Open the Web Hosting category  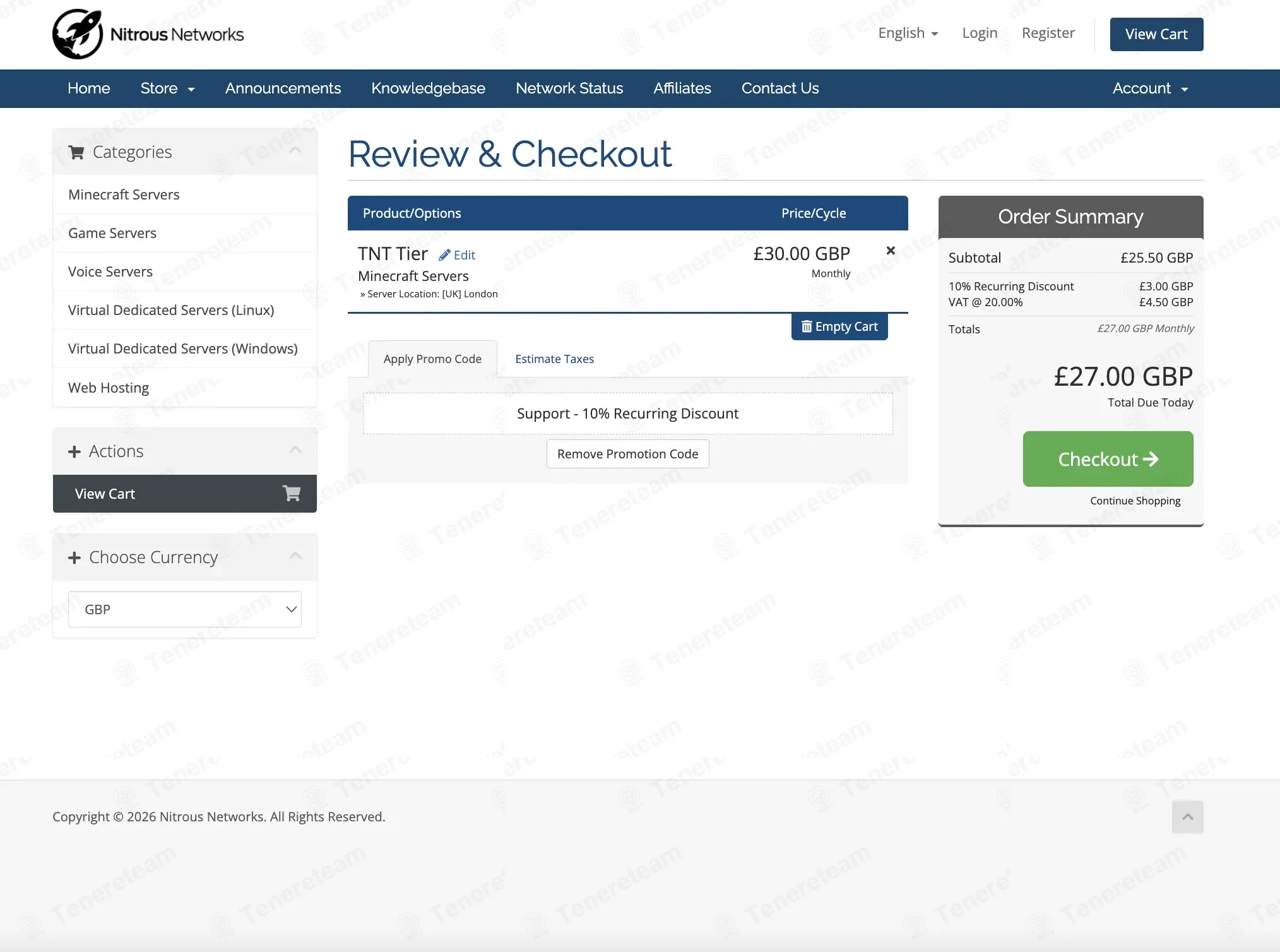[185, 388]
